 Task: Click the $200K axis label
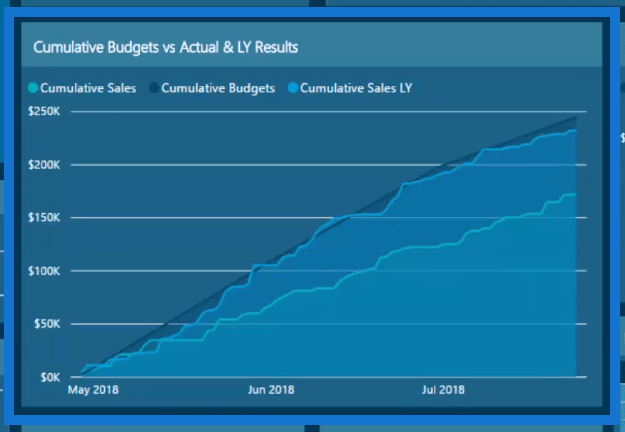click(44, 165)
